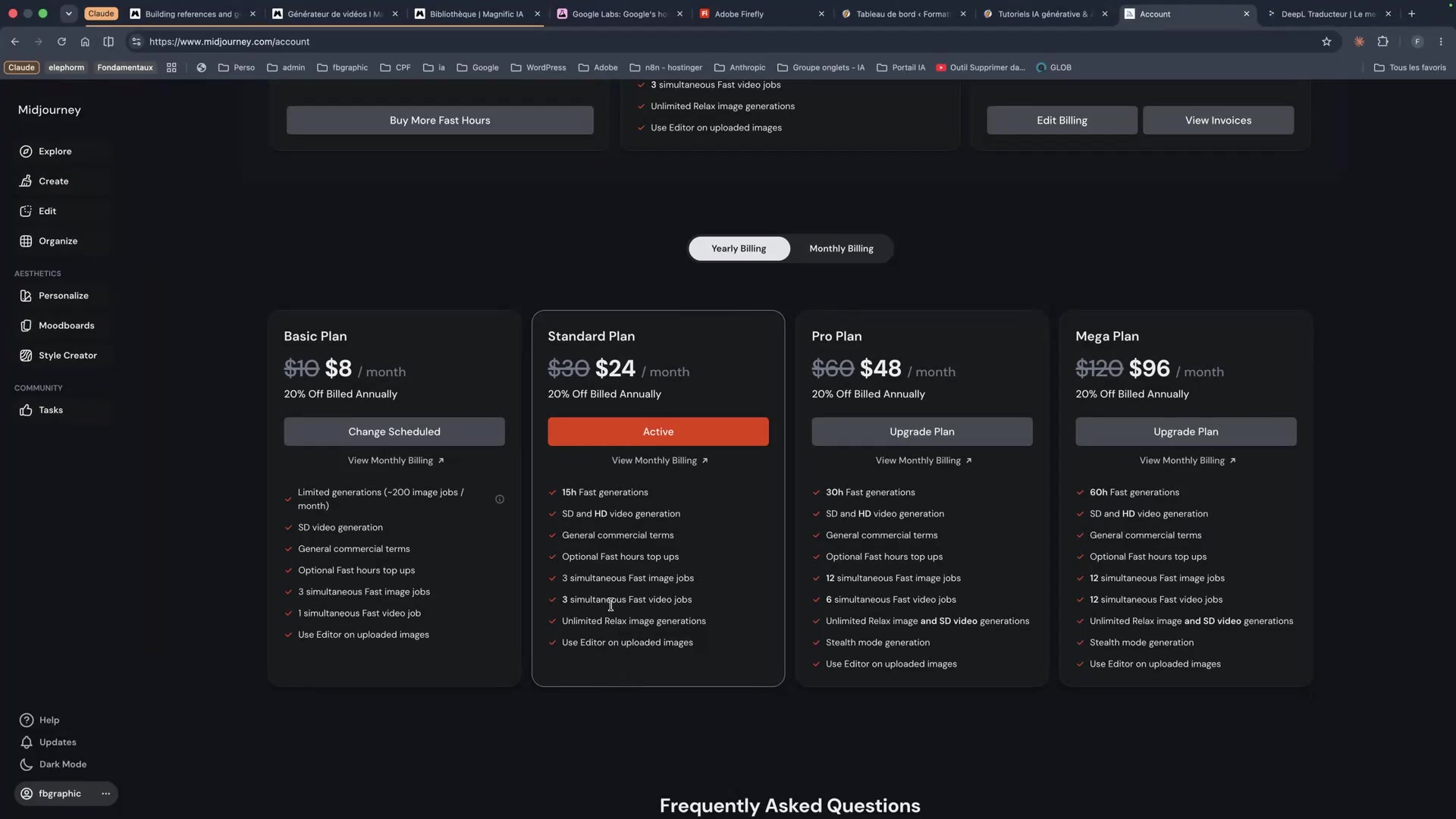Open the Fondamentaux bookmark

125,67
